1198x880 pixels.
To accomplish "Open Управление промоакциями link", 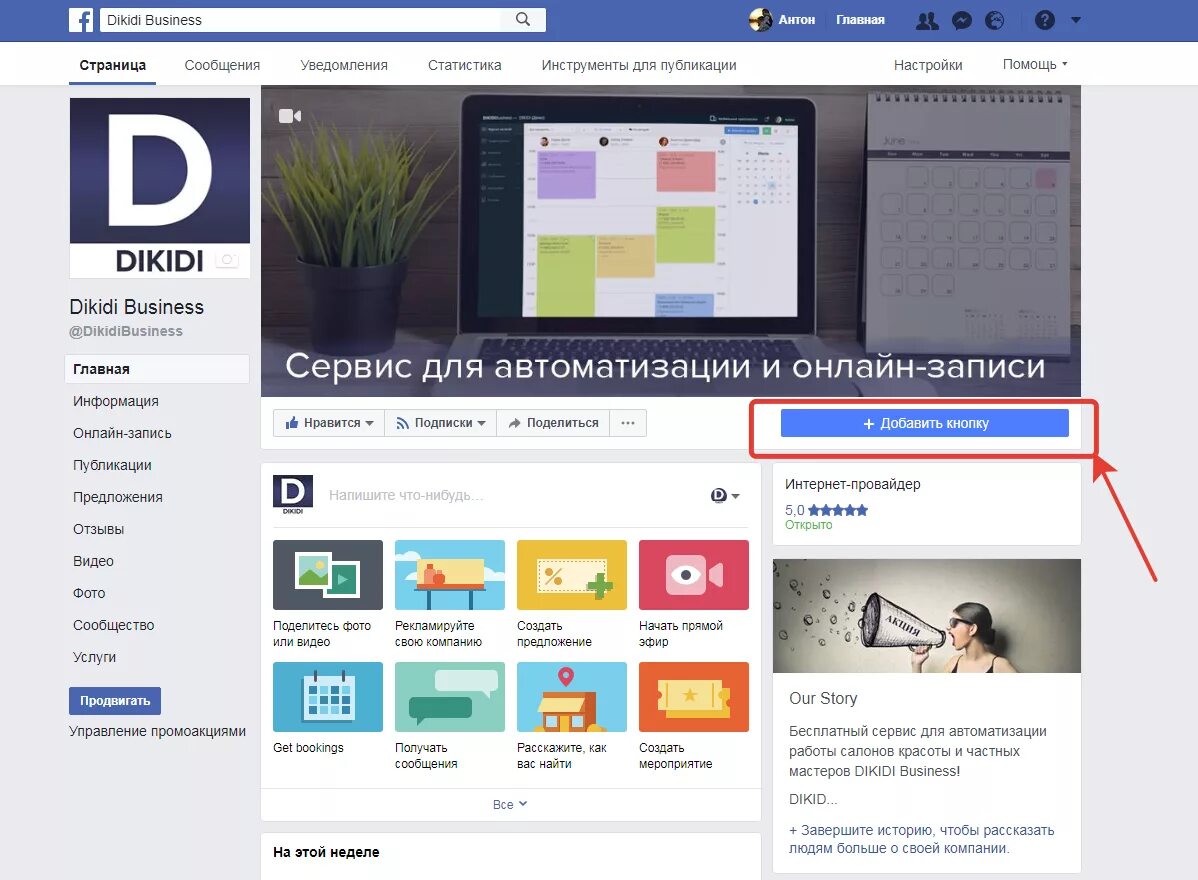I will pyautogui.click(x=157, y=731).
